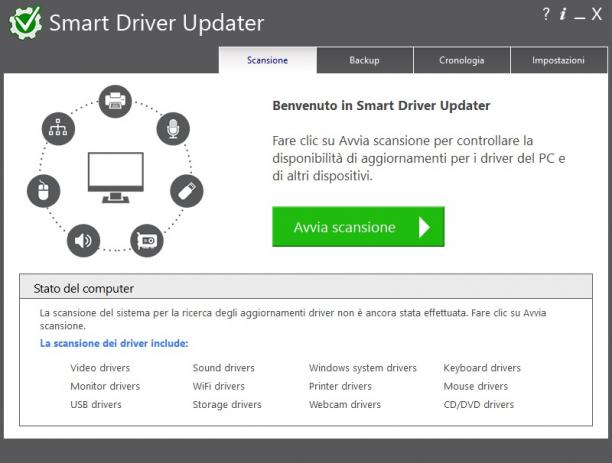Click 'Sound drivers' text

coord(224,368)
